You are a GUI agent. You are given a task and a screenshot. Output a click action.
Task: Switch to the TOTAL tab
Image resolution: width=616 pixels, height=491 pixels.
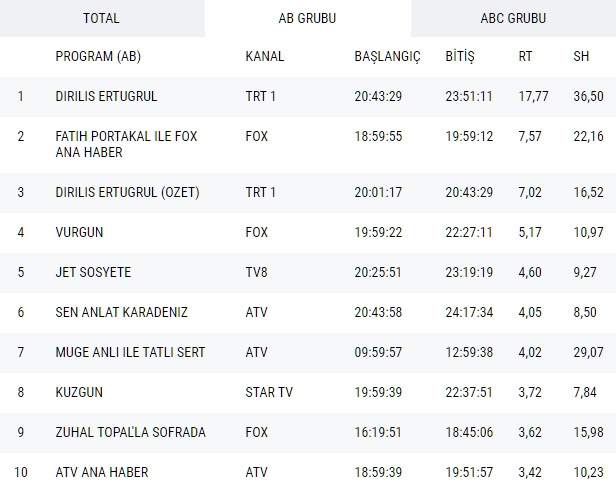pos(101,18)
